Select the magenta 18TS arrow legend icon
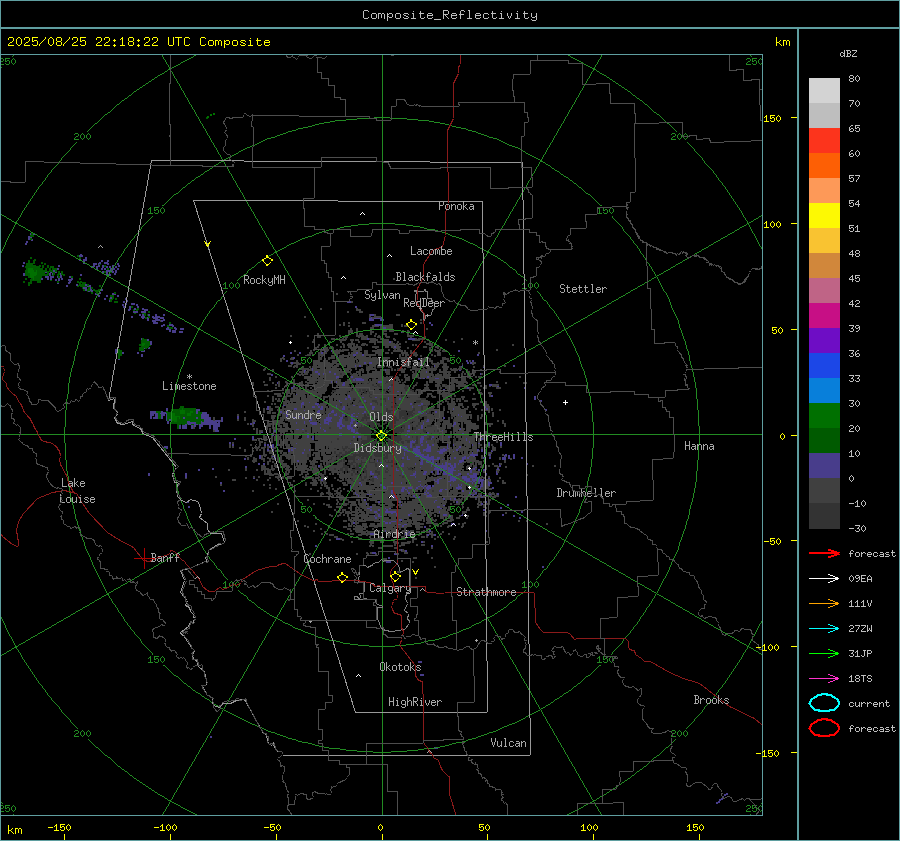The height and width of the screenshot is (841, 900). coord(824,679)
